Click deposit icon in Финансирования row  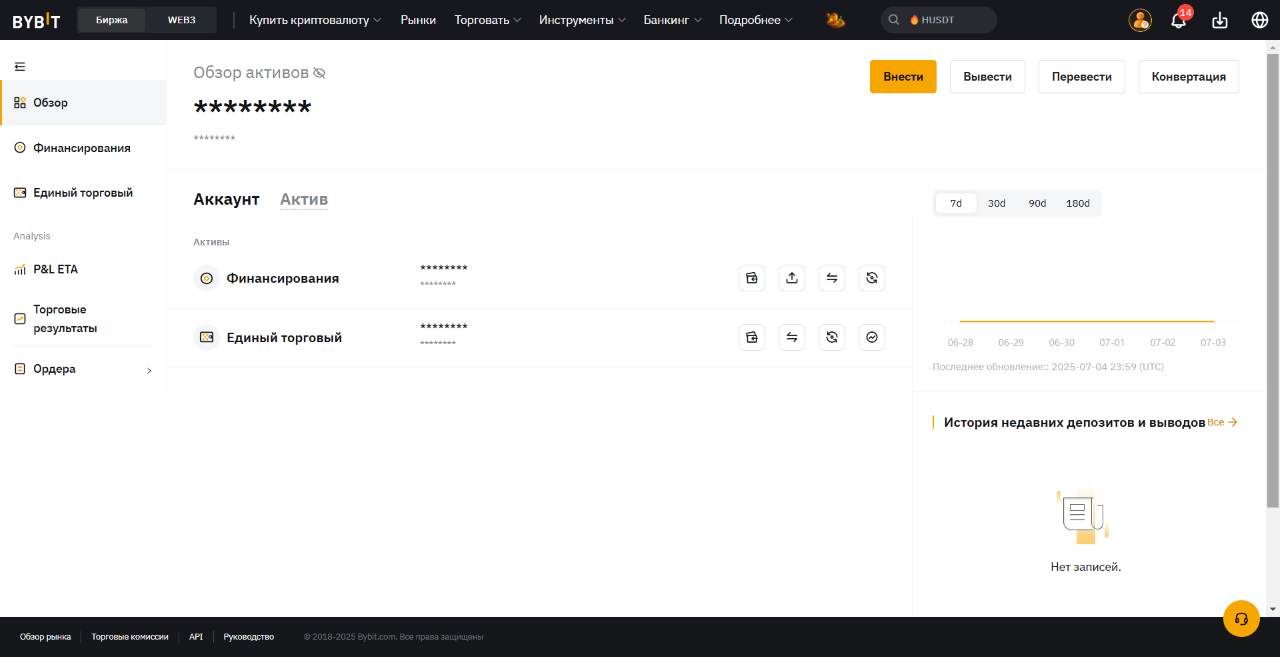pyautogui.click(x=752, y=278)
